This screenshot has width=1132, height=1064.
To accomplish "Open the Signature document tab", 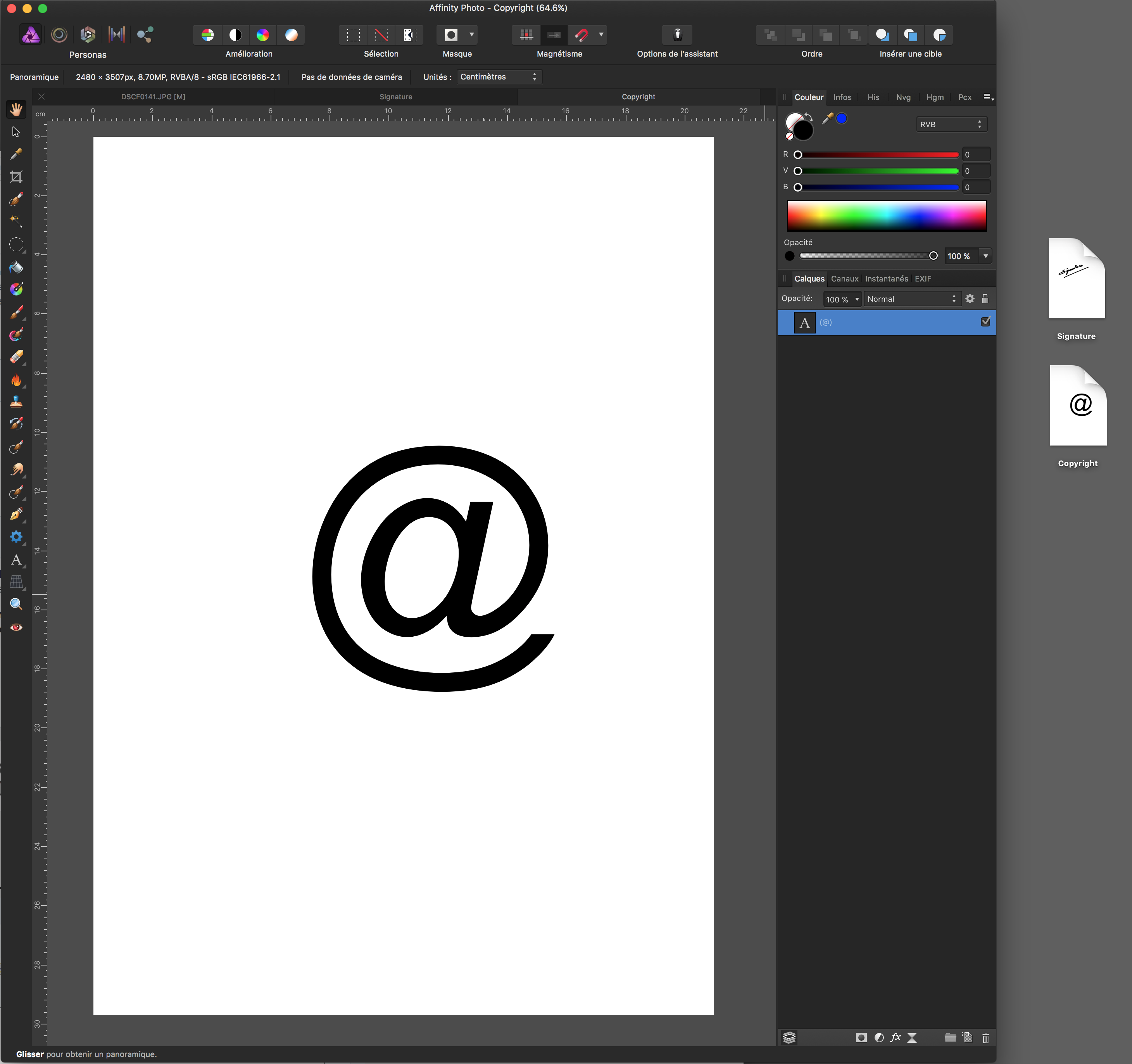I will (x=396, y=97).
